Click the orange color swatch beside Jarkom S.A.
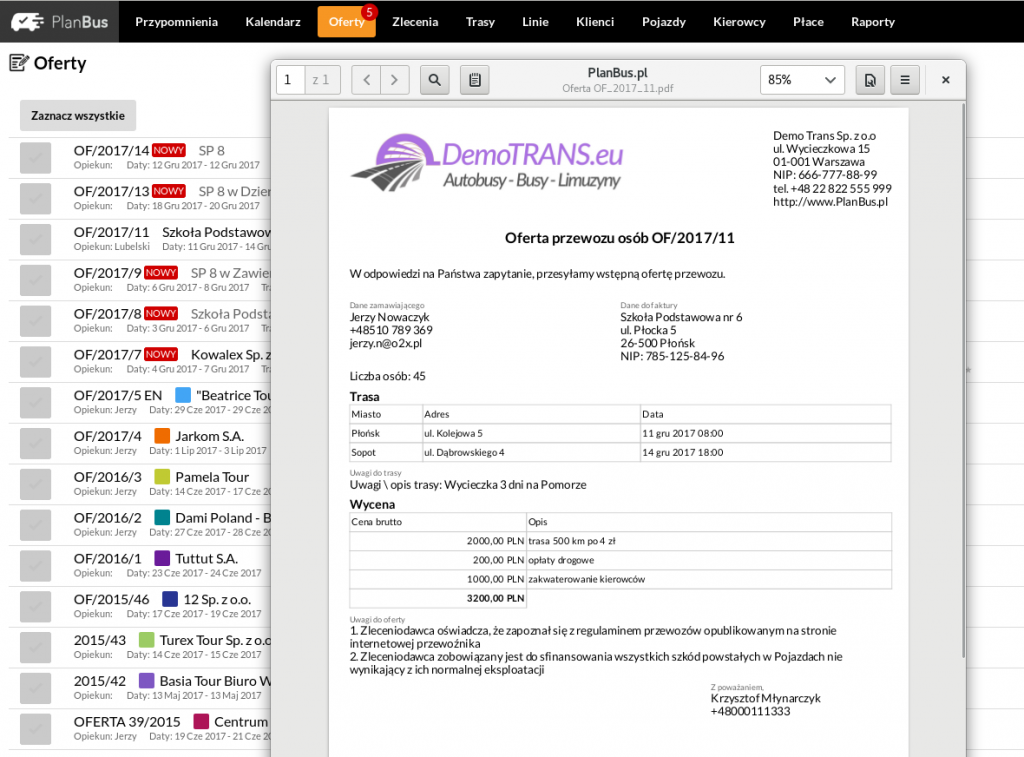The width and height of the screenshot is (1024, 757). pos(162,436)
